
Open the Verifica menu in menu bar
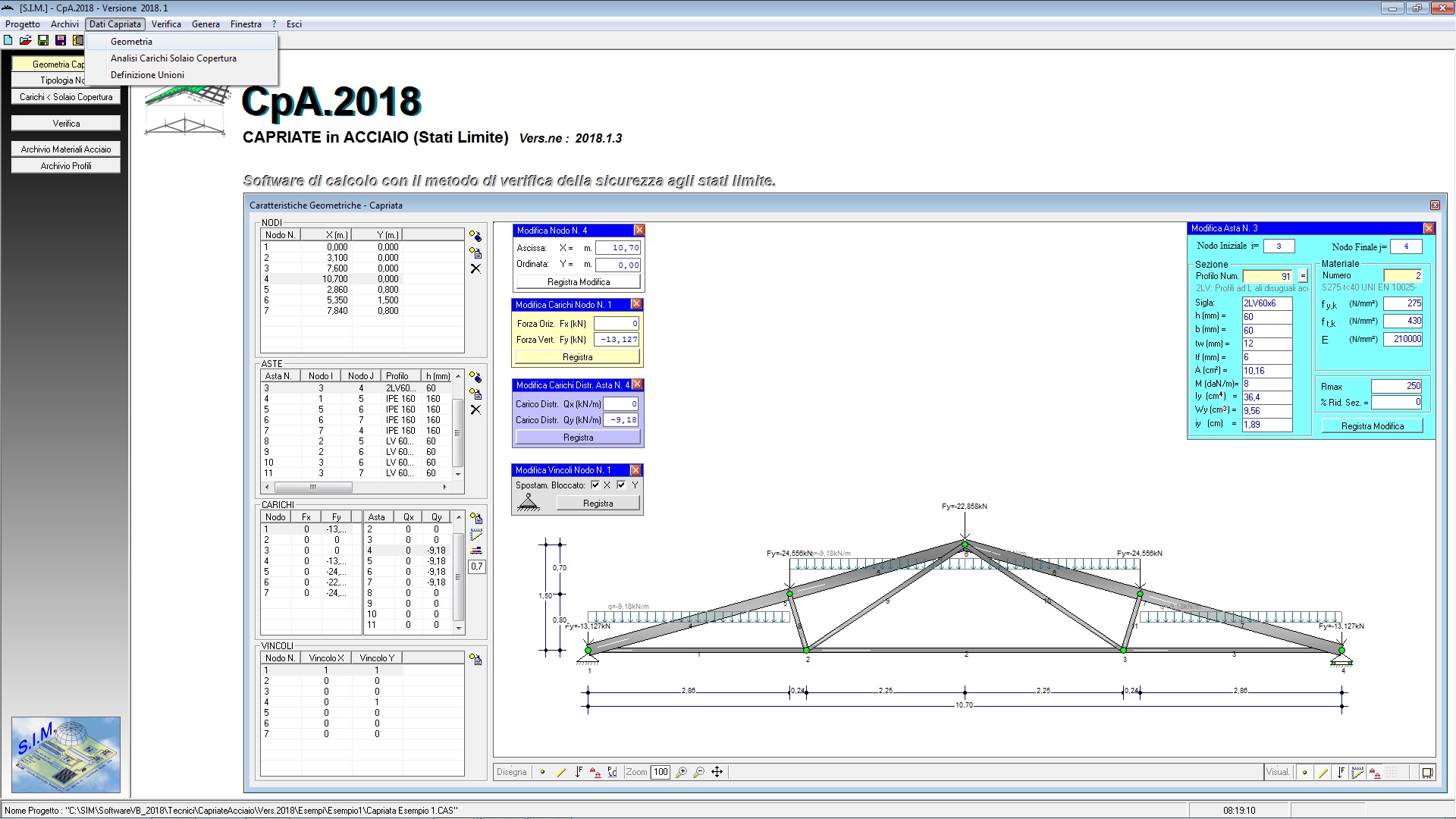tap(166, 24)
